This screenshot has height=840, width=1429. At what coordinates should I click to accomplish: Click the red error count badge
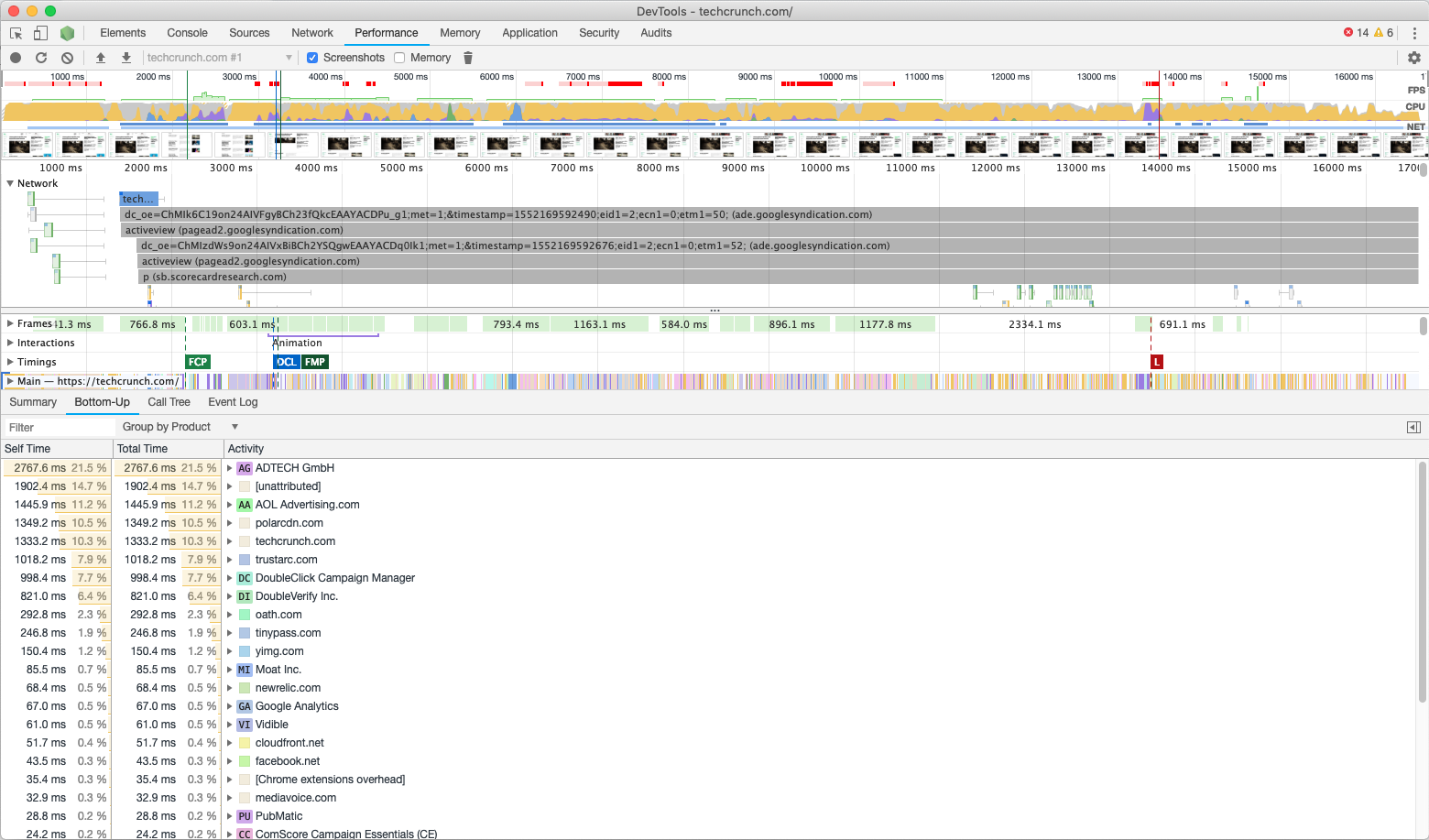1355,32
